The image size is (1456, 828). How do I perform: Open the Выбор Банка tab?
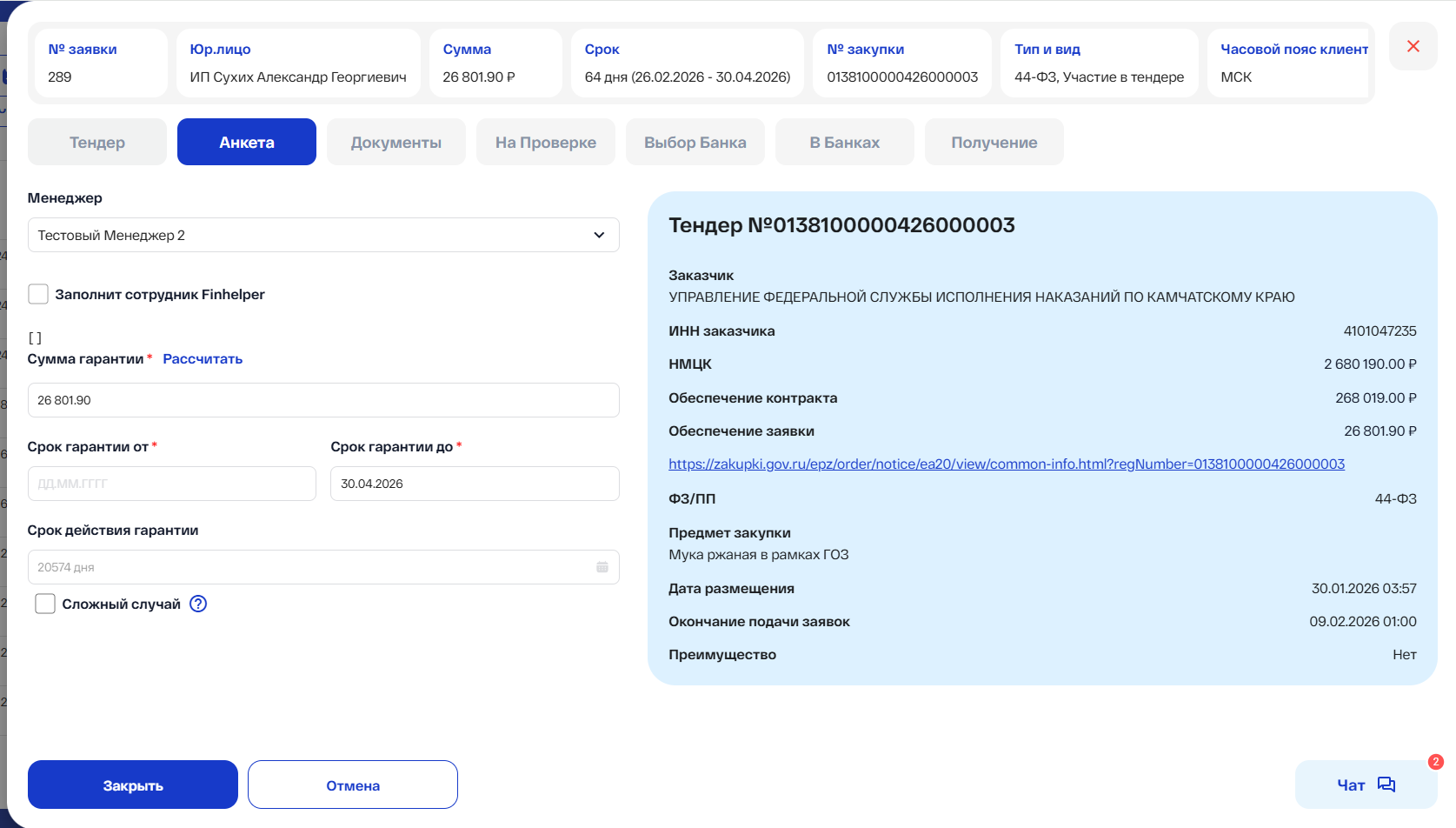pos(695,142)
